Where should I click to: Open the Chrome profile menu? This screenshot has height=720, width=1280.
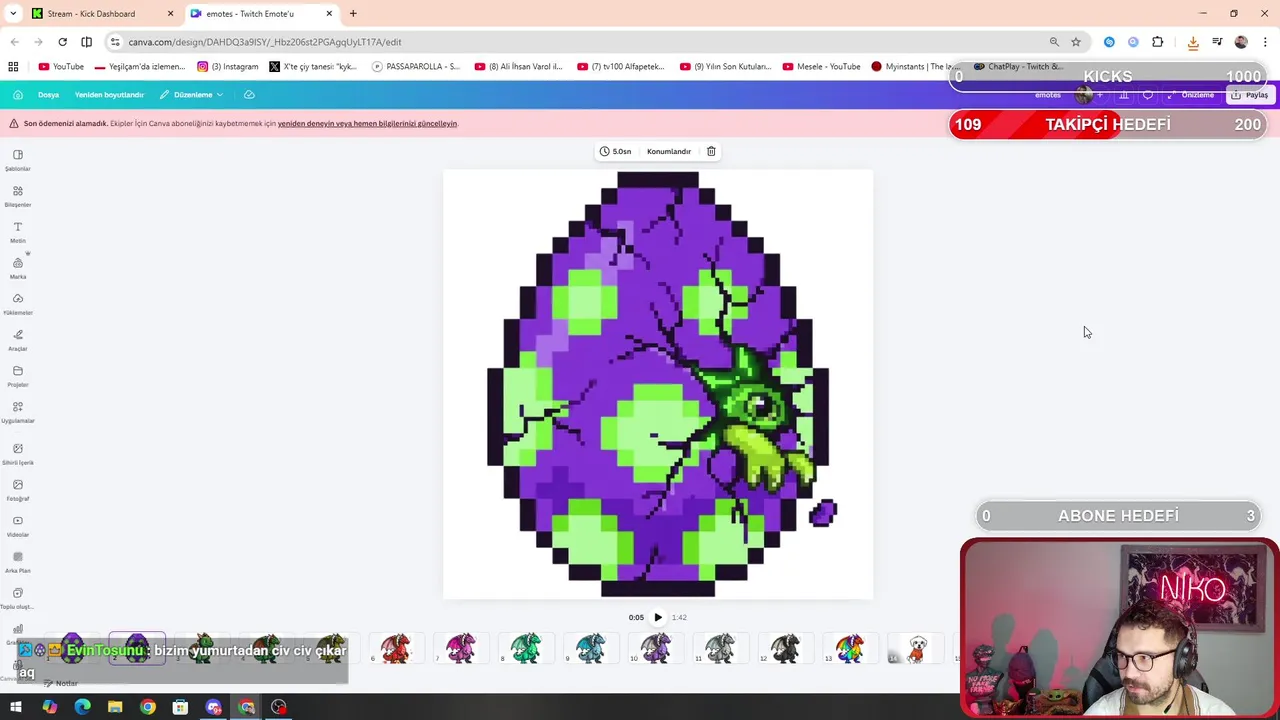[x=1241, y=42]
